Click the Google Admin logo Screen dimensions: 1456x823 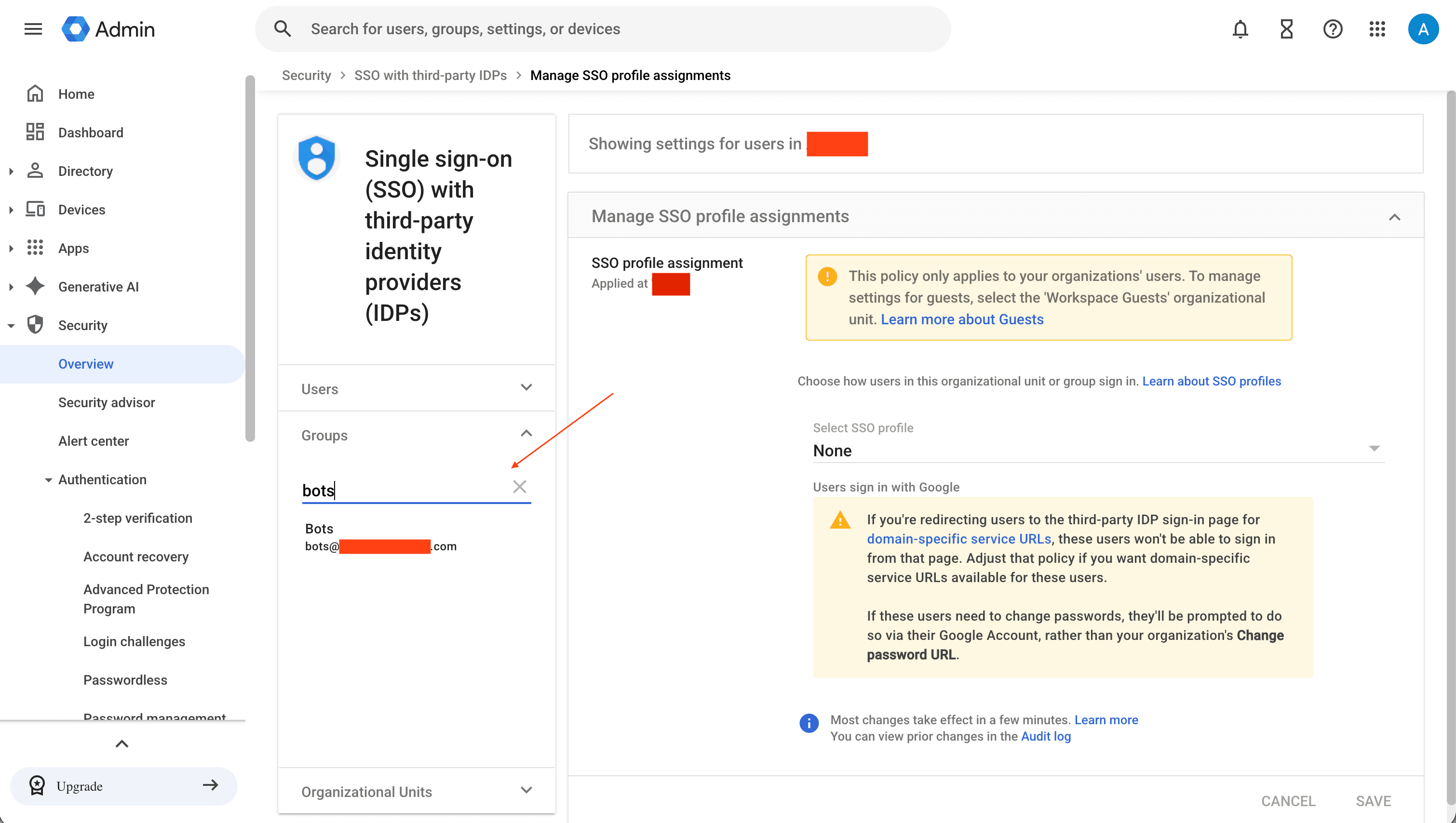(x=108, y=29)
